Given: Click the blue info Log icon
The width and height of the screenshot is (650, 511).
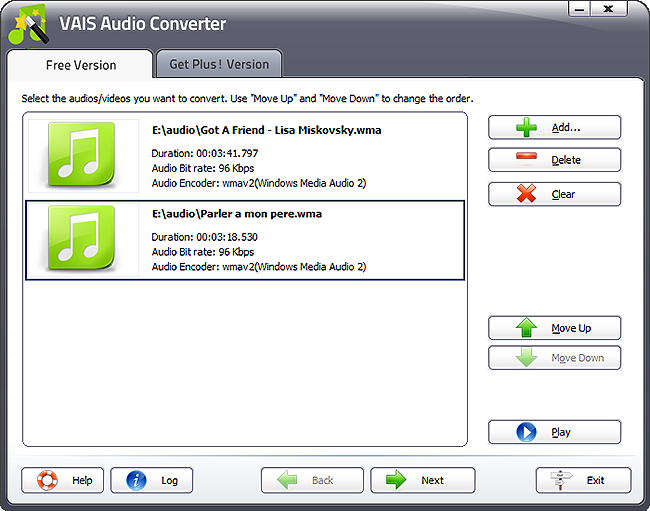Looking at the screenshot, I should 136,480.
